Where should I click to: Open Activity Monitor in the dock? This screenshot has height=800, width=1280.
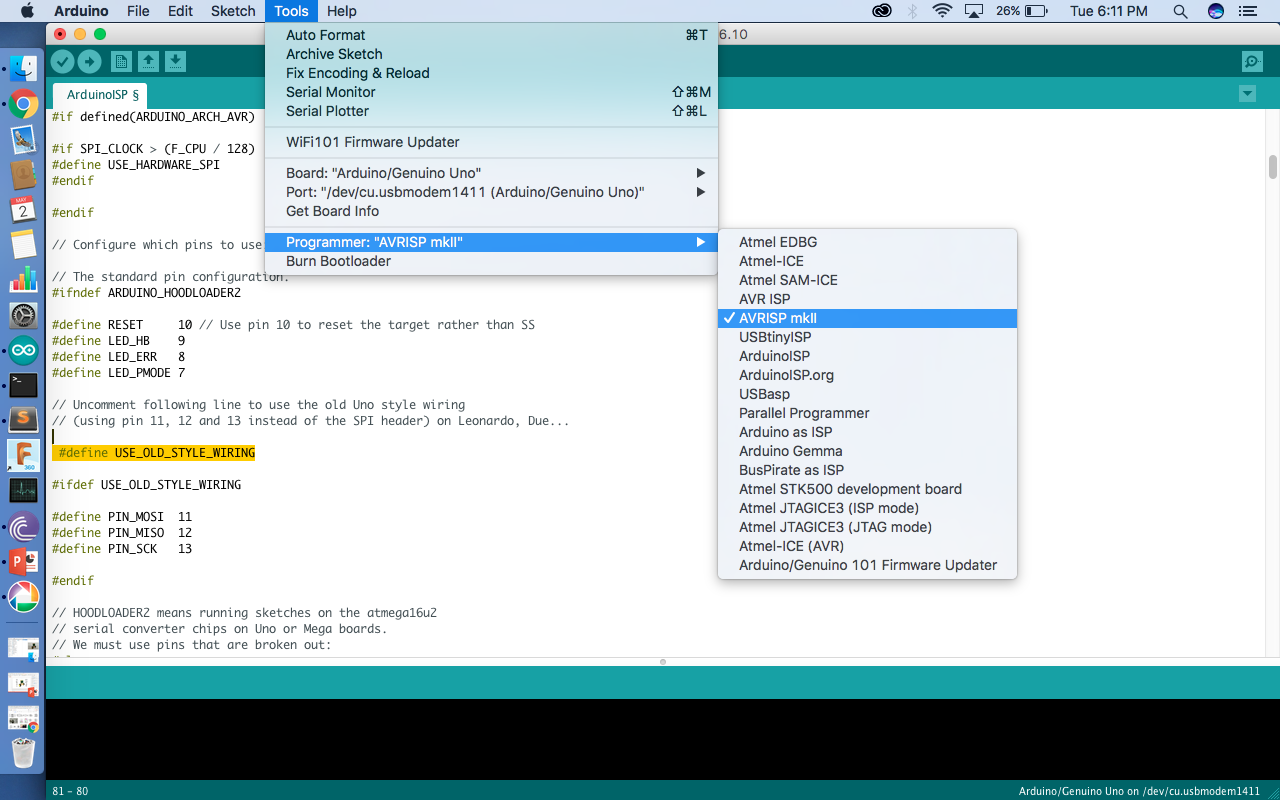pyautogui.click(x=23, y=490)
